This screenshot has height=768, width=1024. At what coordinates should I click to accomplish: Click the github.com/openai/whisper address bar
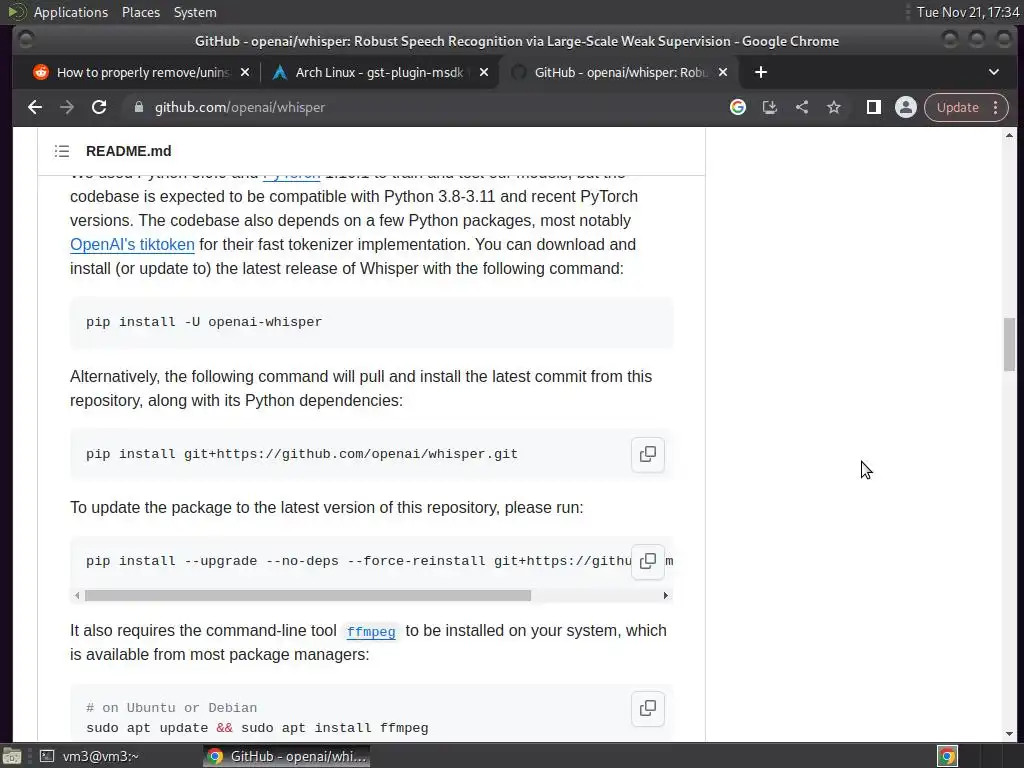click(x=239, y=107)
